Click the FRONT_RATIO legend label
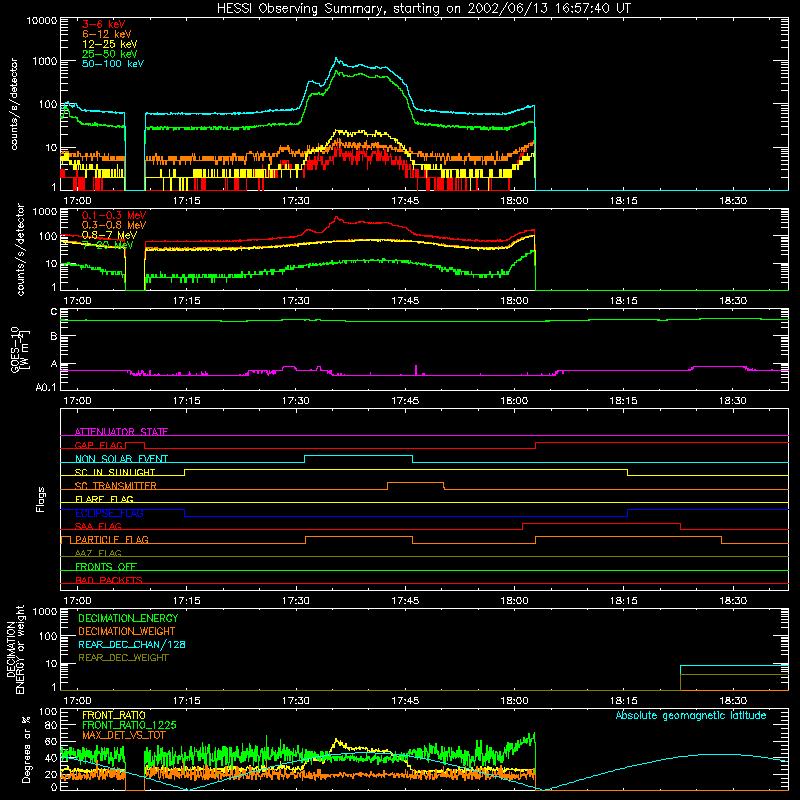This screenshot has height=800, width=800. (x=114, y=715)
